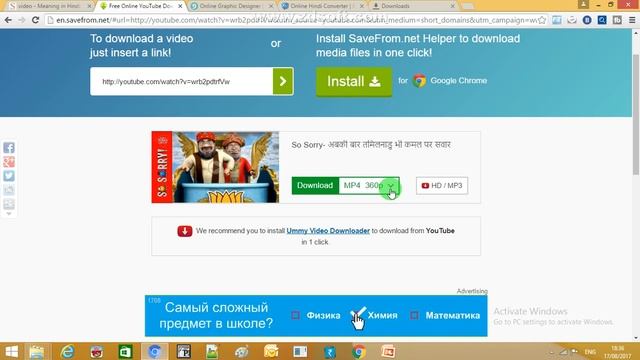
Task: Check the Физика checkbox in the ad
Action: click(x=296, y=315)
